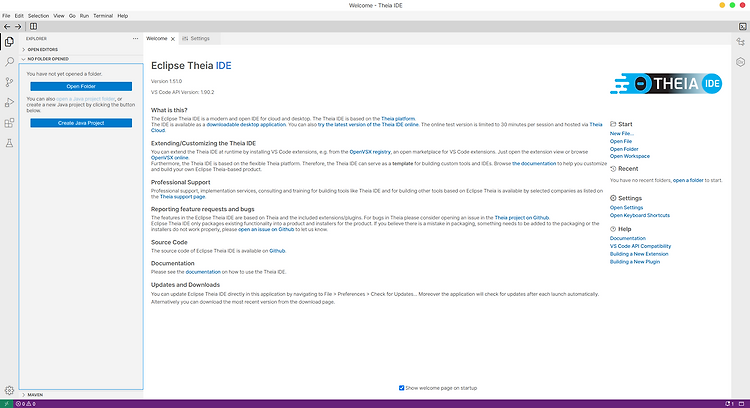This screenshot has height=408, width=750.
Task: Click Open Workspace under Start
Action: point(629,156)
